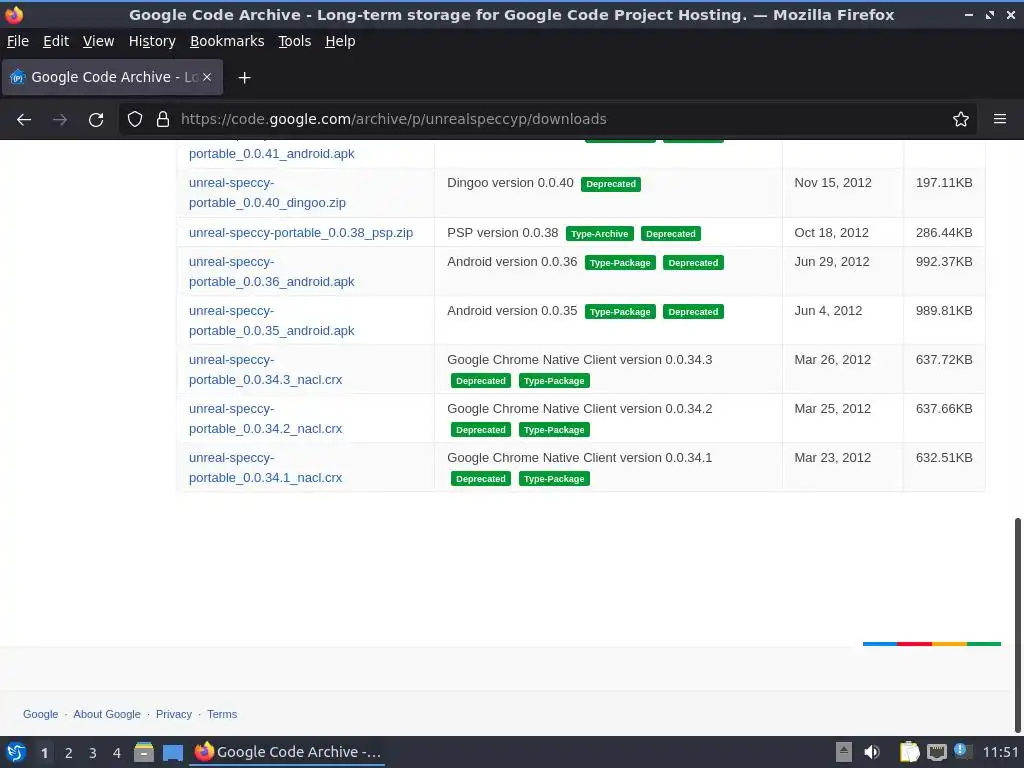Switch to workspace 4 in taskbar
Screen dimensions: 1024x768
(117, 753)
